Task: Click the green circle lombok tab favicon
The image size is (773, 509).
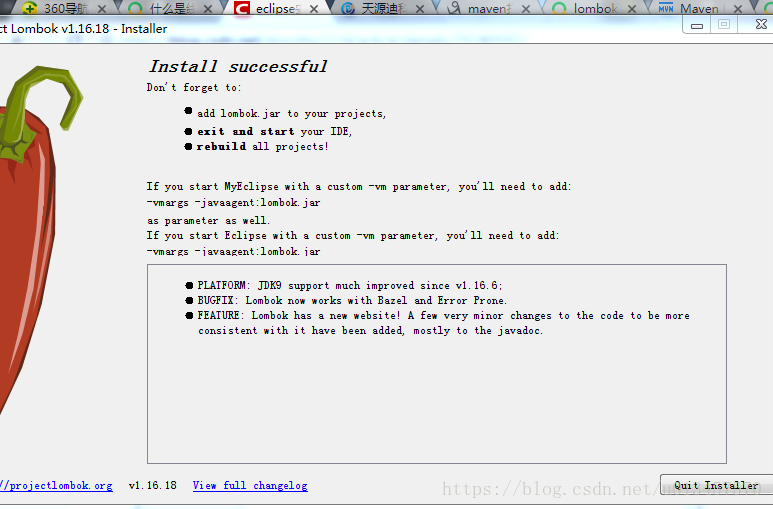Action: coord(559,8)
